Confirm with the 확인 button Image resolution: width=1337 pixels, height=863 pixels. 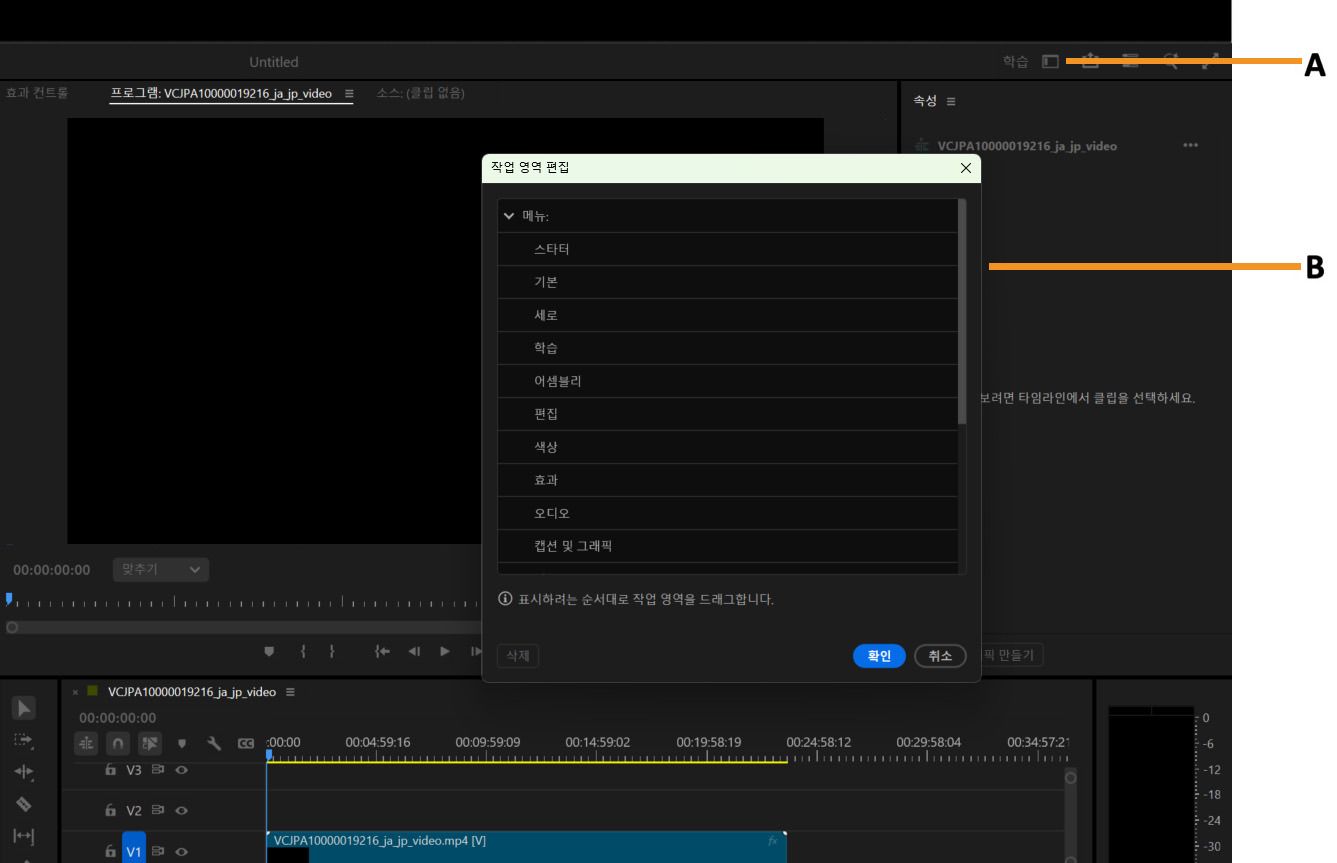pyautogui.click(x=878, y=656)
